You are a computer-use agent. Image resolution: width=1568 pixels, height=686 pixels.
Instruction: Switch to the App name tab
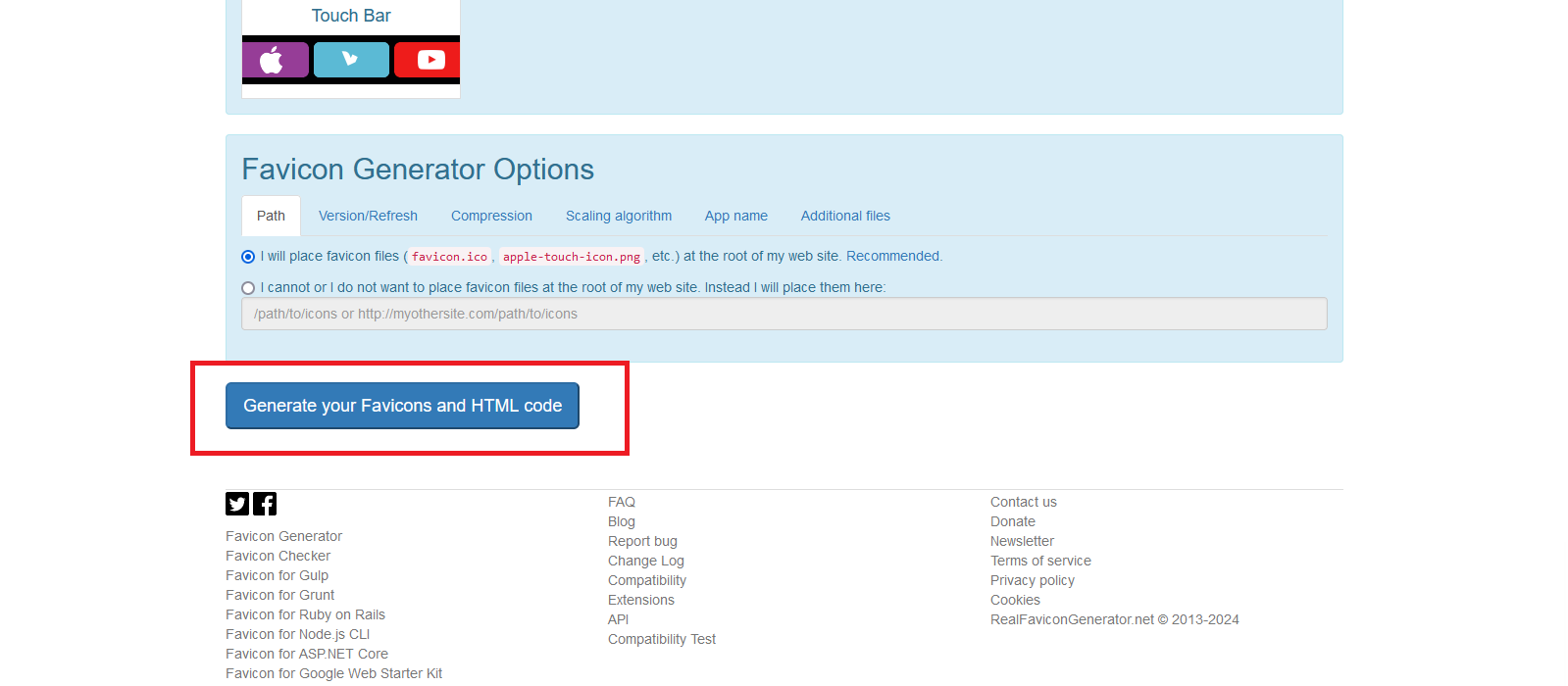[x=735, y=216]
